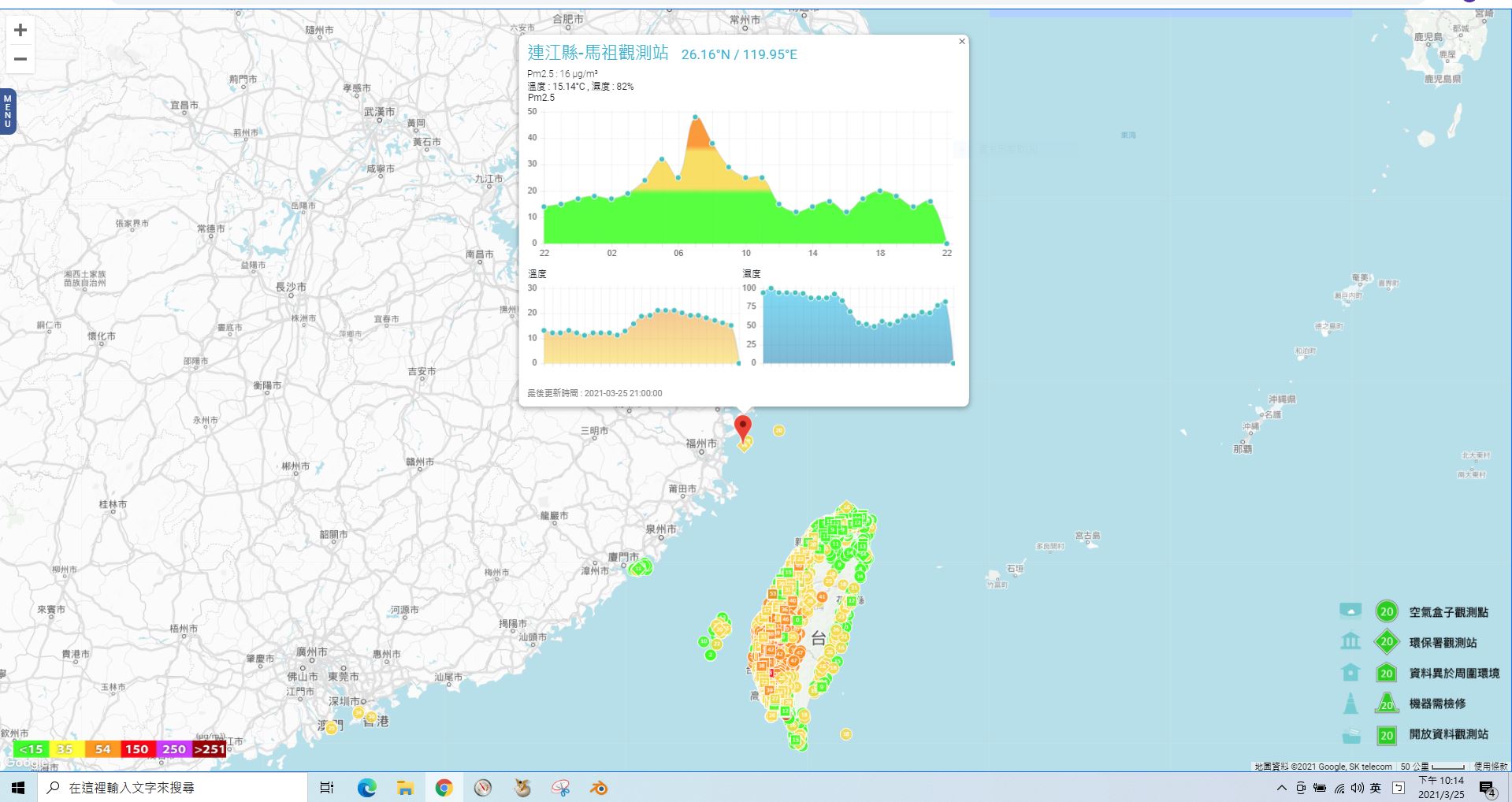This screenshot has width=1512, height=802.
Task: Click the 空氣盒子觀測點 legend label
Action: [x=1448, y=612]
